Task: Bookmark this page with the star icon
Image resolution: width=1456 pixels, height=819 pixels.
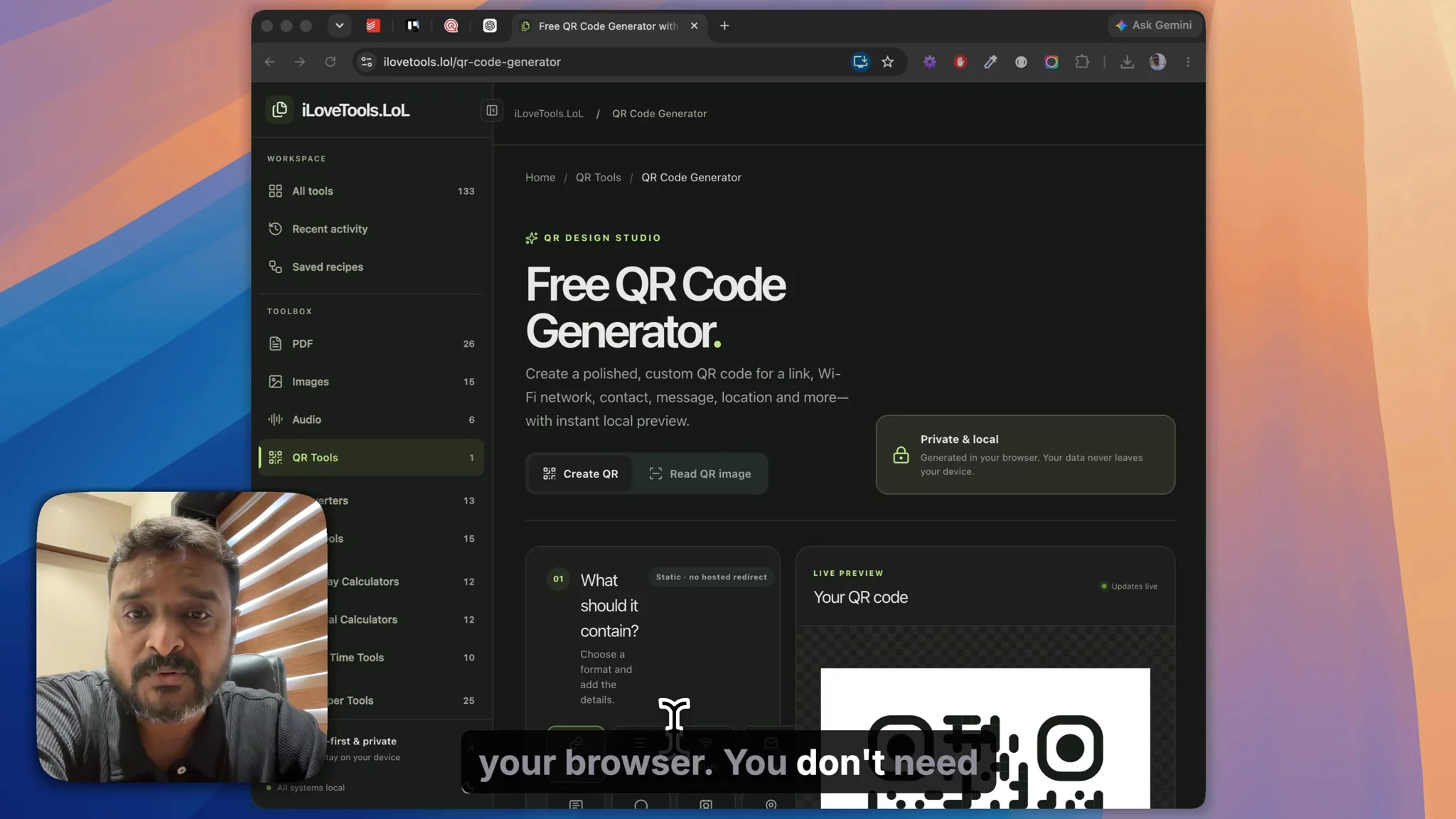Action: point(888,62)
